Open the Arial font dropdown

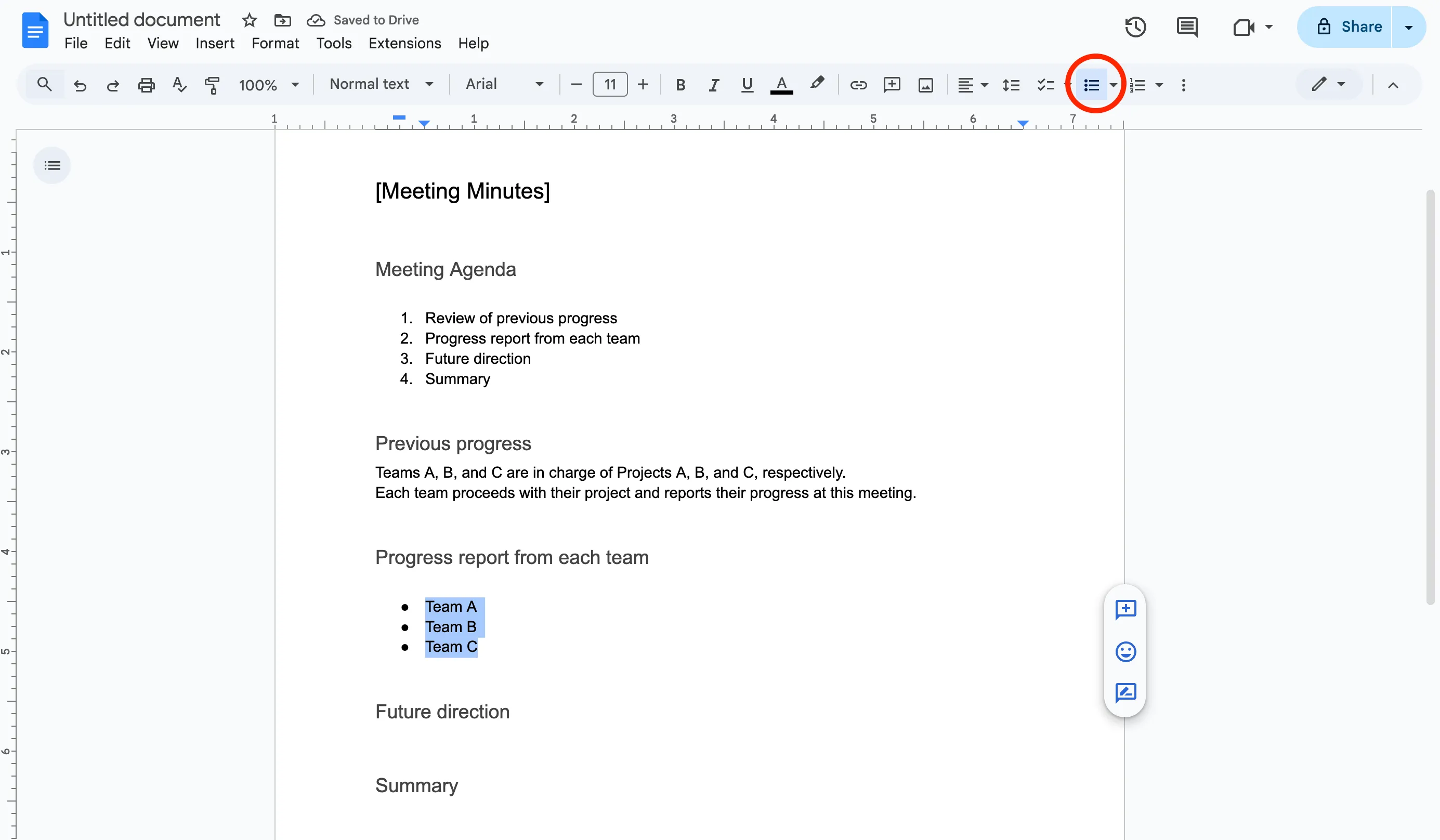pos(503,85)
